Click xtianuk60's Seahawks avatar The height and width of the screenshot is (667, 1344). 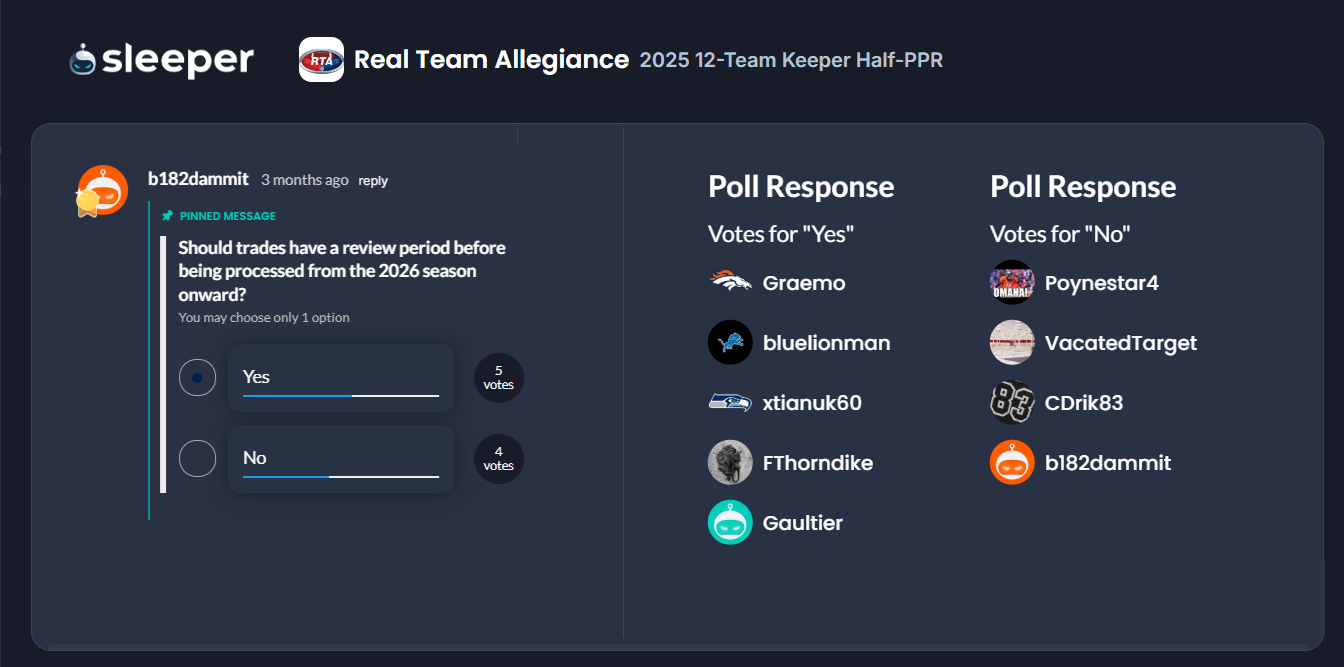(x=730, y=403)
